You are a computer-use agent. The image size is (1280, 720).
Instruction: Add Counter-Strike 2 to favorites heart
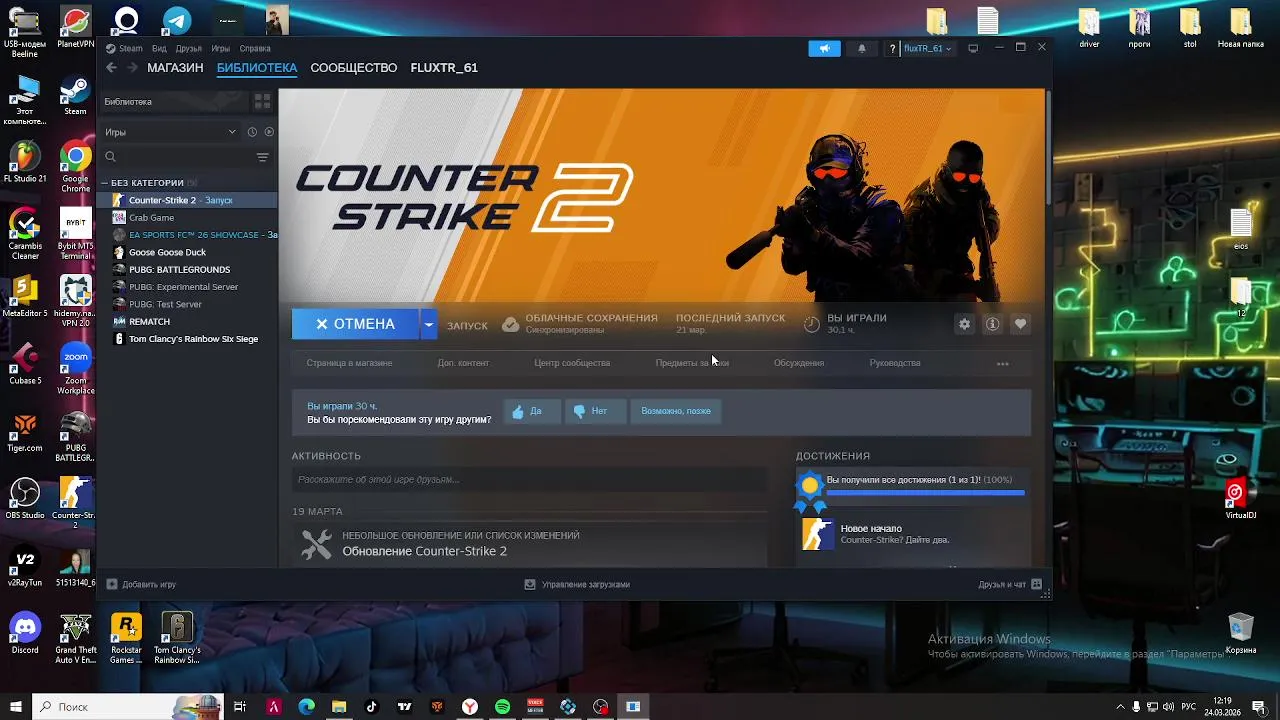click(x=1020, y=324)
